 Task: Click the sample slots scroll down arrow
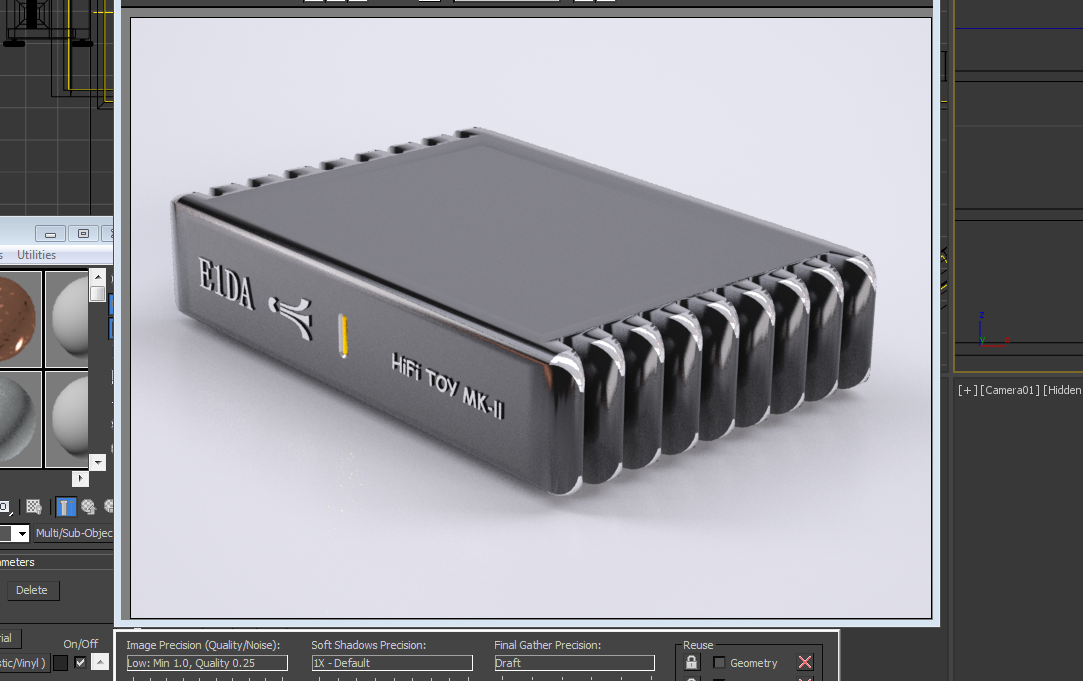click(97, 462)
